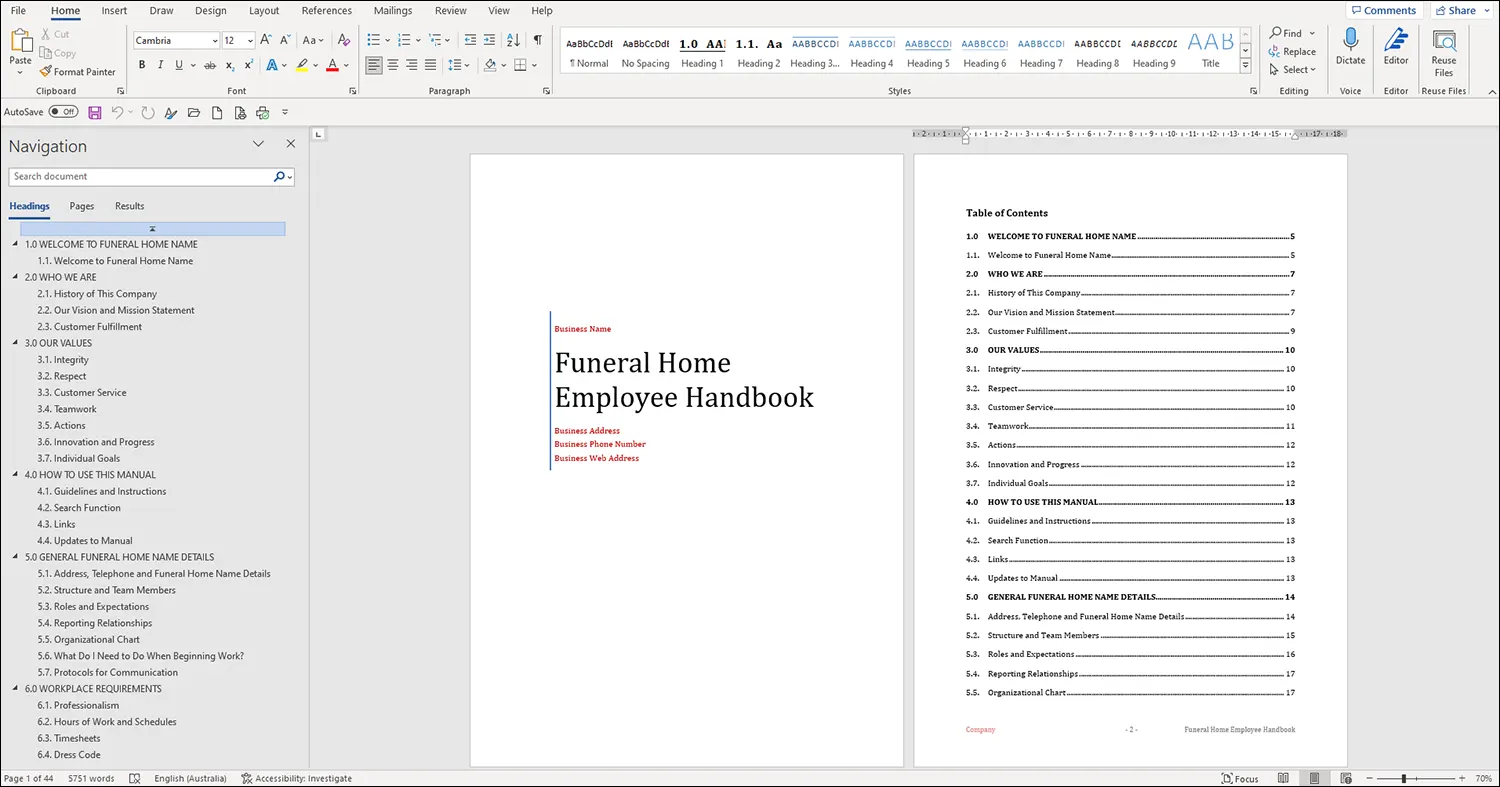Viewport: 1500px width, 787px height.
Task: Open borders dropdown arrow
Action: coord(535,65)
